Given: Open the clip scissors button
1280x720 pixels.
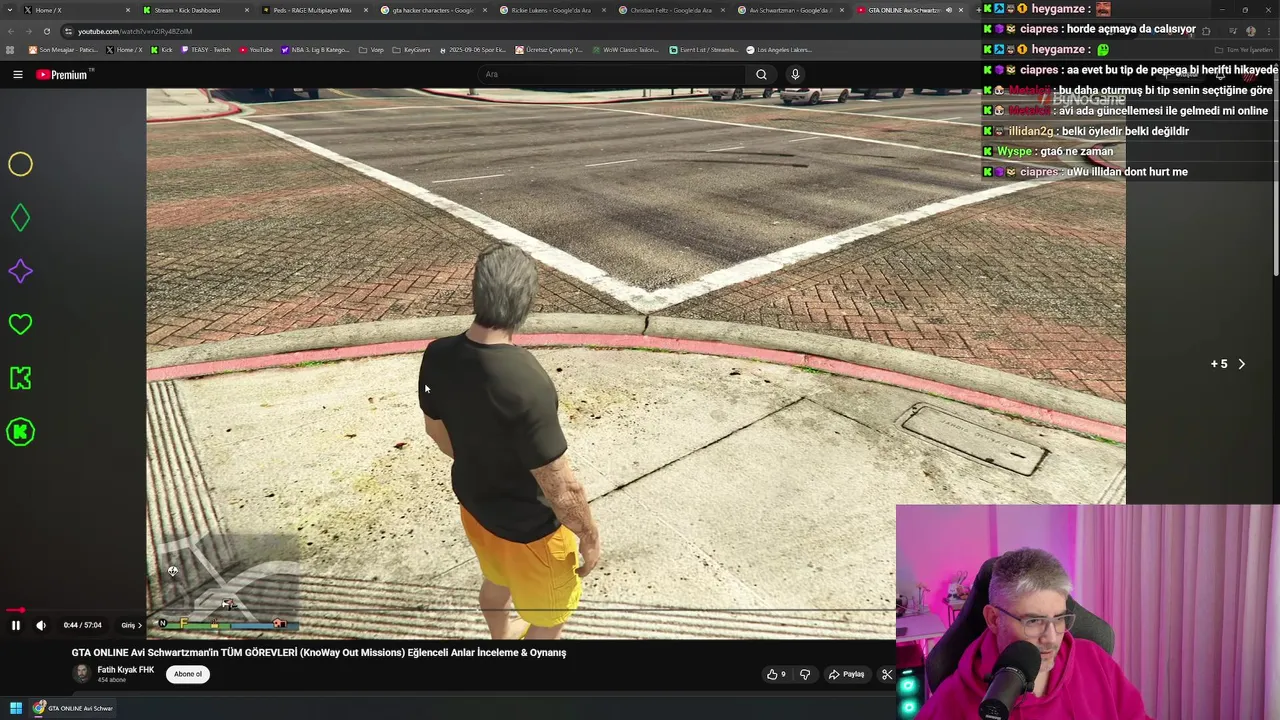Looking at the screenshot, I should point(886,674).
